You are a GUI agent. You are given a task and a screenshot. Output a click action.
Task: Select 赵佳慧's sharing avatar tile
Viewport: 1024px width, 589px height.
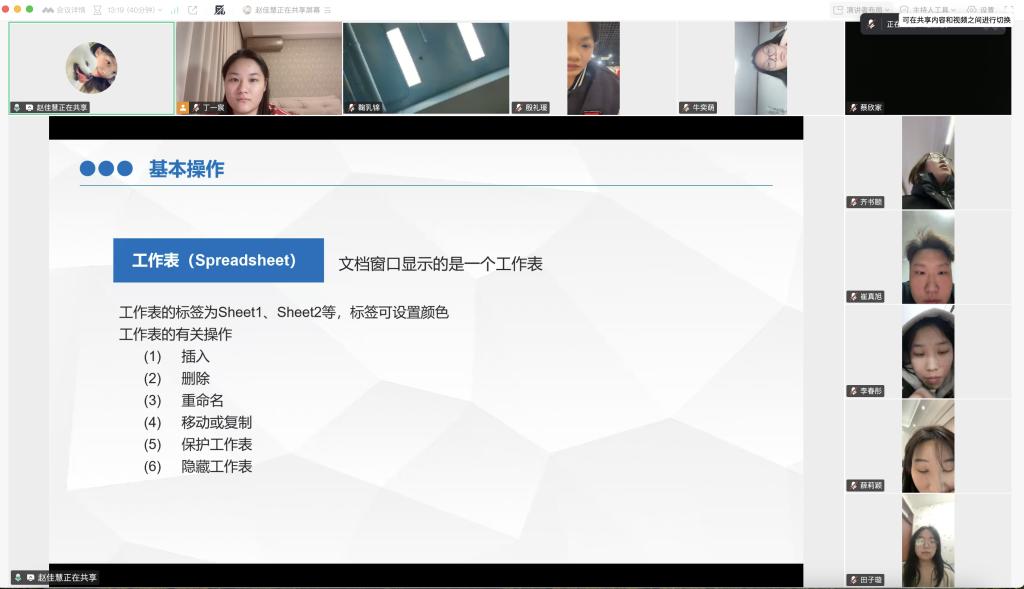(x=91, y=68)
